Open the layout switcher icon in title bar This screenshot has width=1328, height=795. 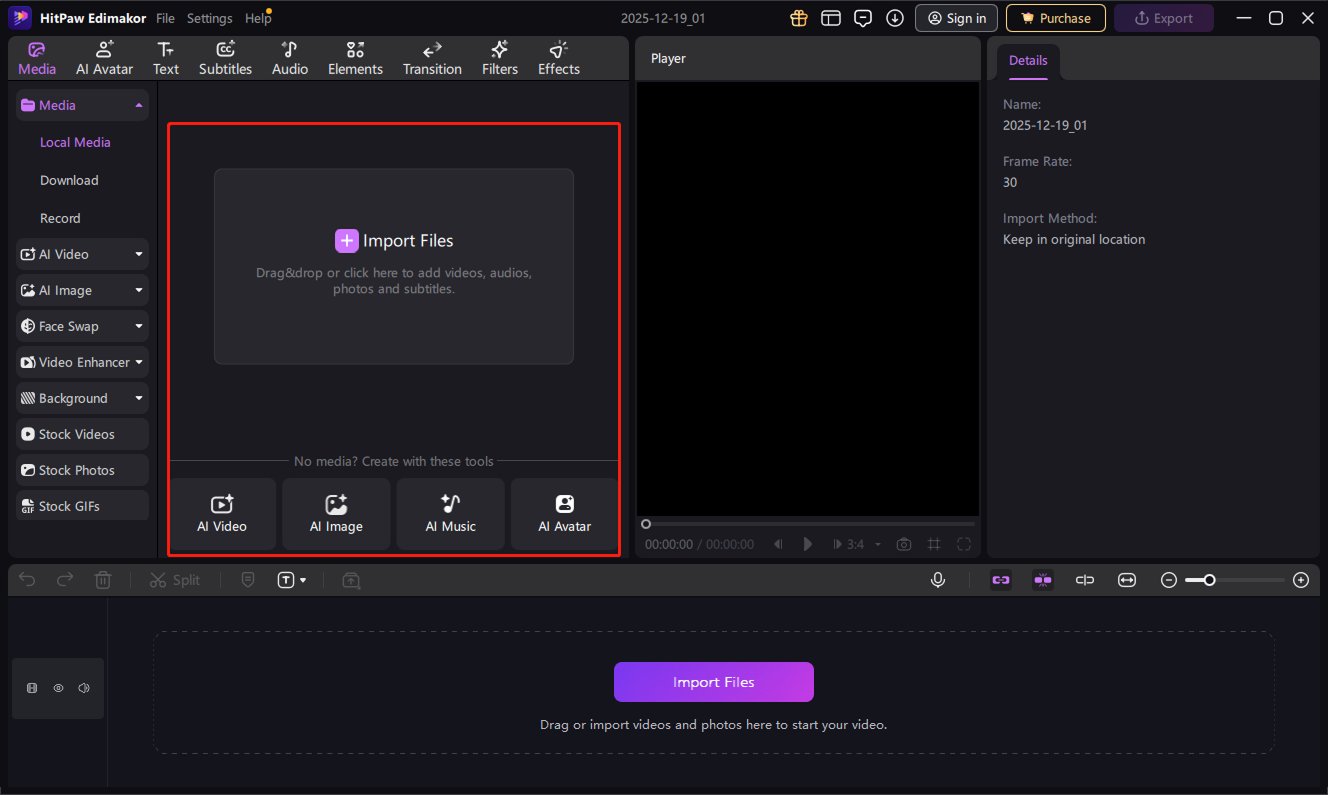[831, 18]
